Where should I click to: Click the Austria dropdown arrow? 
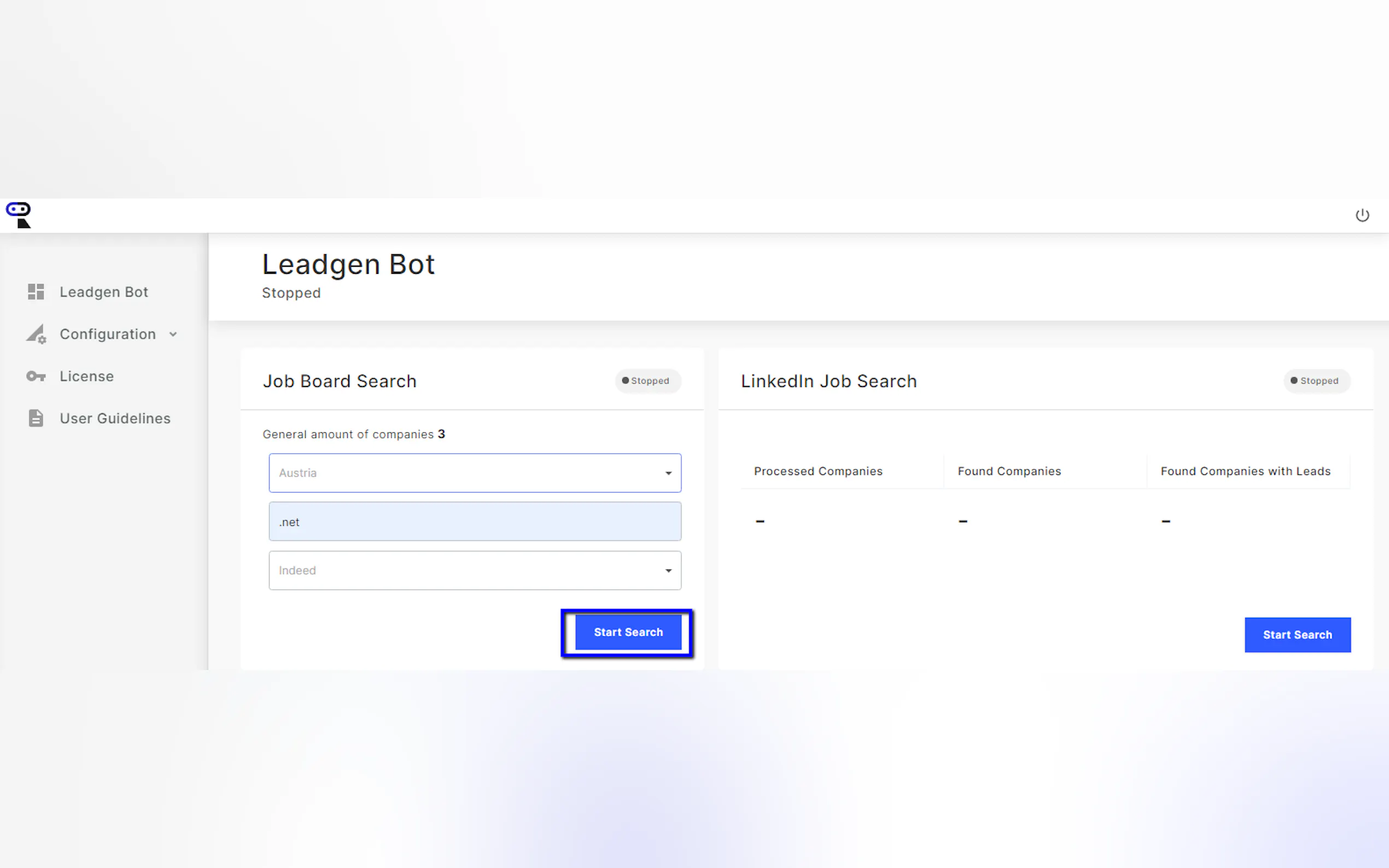click(x=668, y=473)
